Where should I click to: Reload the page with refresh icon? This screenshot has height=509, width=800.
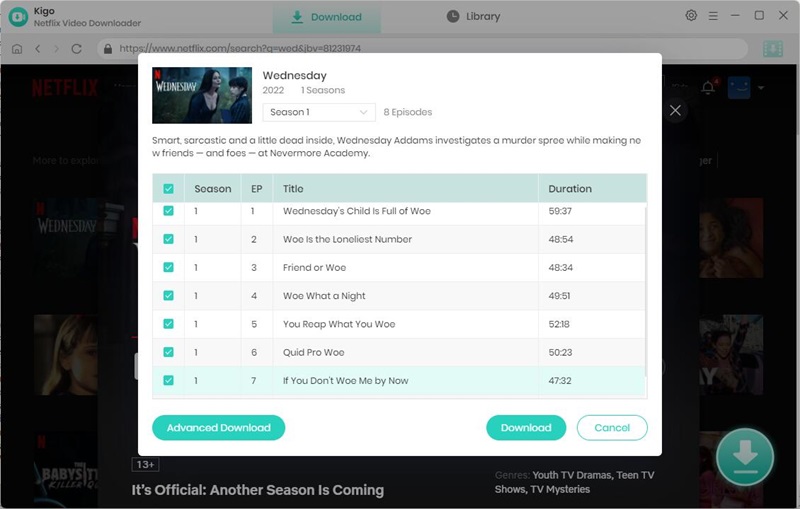[77, 49]
